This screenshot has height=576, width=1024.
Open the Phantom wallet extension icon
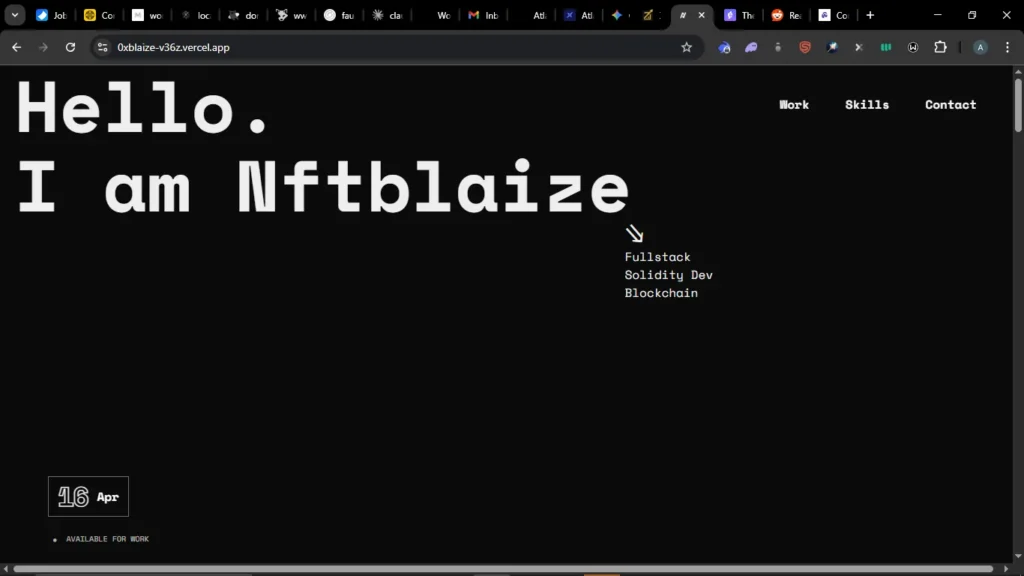pos(751,47)
